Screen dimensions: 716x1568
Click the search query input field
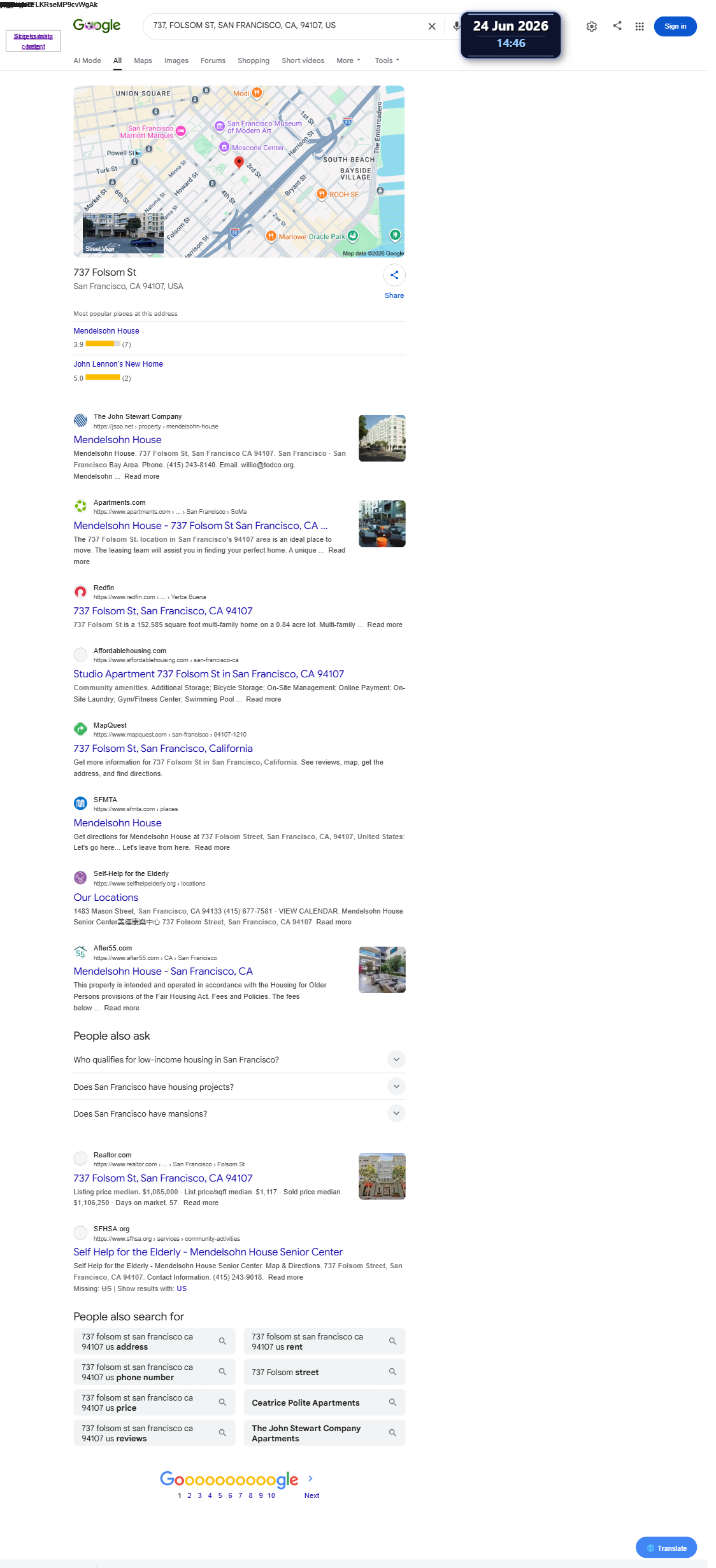coord(287,26)
